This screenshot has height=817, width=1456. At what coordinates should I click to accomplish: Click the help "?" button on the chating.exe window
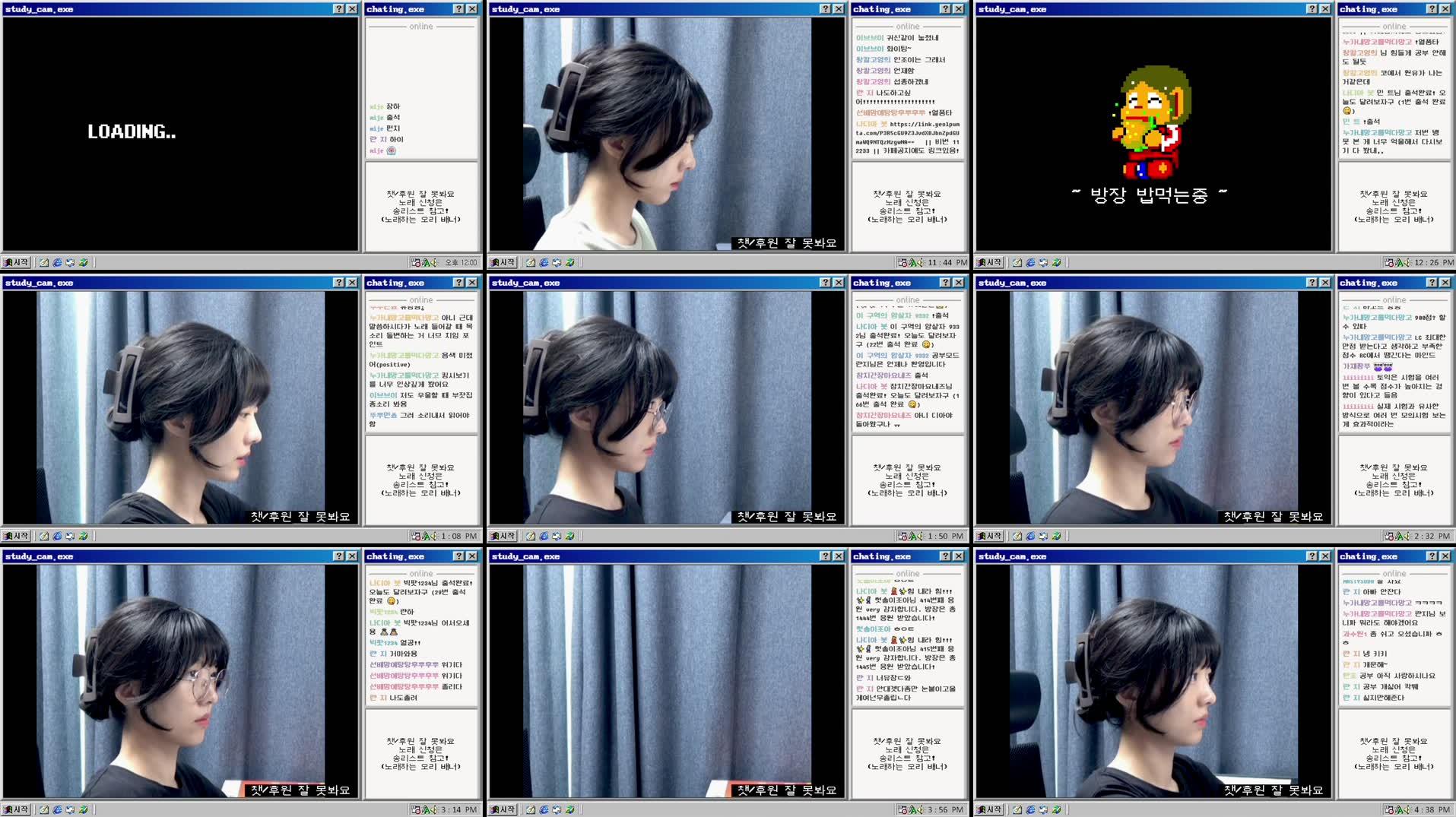click(458, 8)
